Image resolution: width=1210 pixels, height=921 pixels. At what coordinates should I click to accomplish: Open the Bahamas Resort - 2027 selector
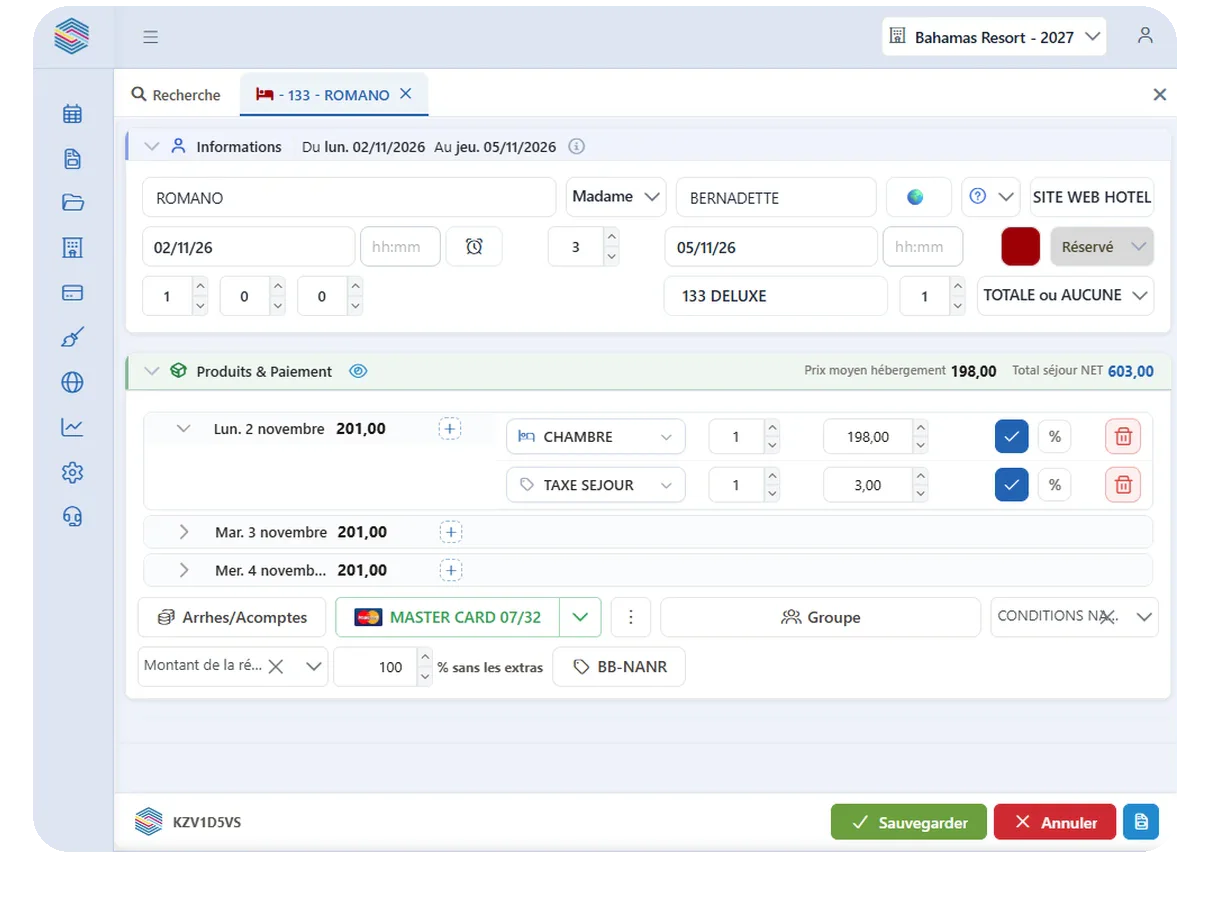[x=994, y=37]
